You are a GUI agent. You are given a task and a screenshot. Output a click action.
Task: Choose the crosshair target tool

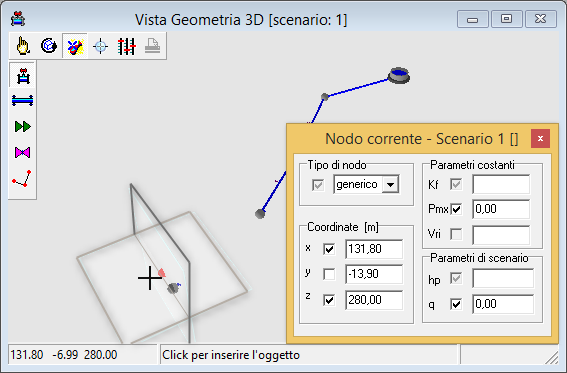click(101, 46)
